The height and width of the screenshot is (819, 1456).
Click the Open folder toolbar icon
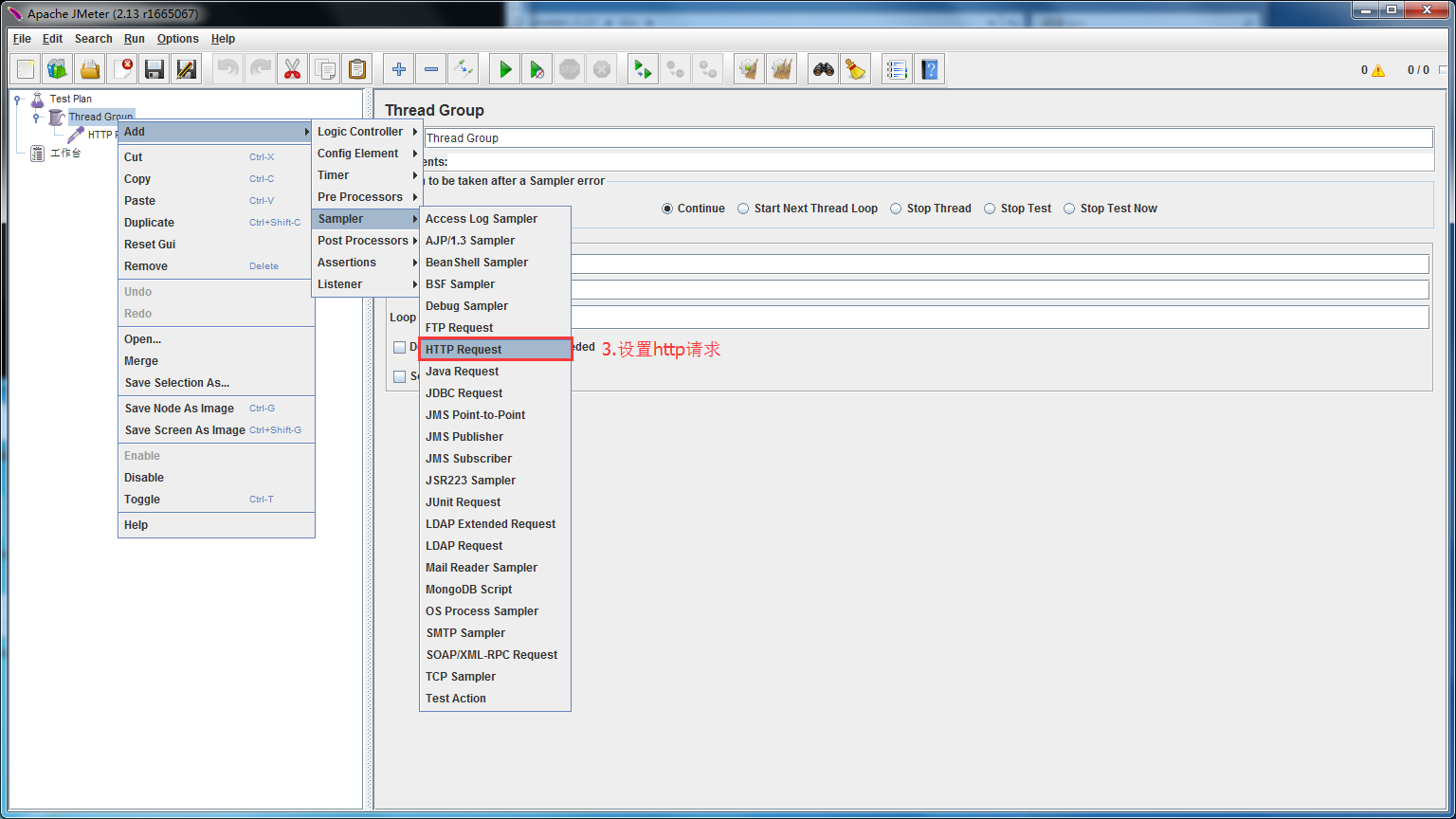[x=90, y=69]
